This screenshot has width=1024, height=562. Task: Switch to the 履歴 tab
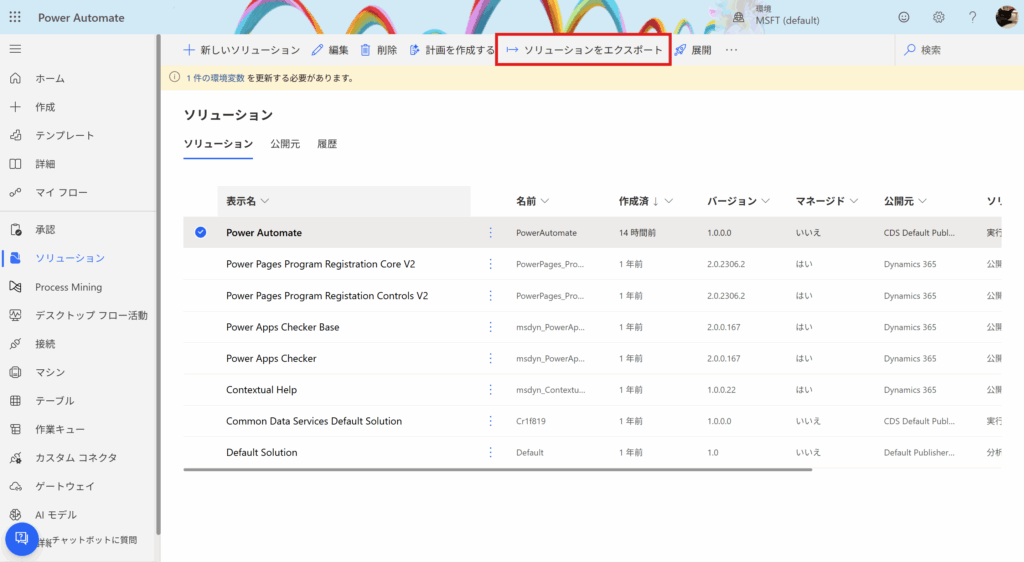coord(327,144)
